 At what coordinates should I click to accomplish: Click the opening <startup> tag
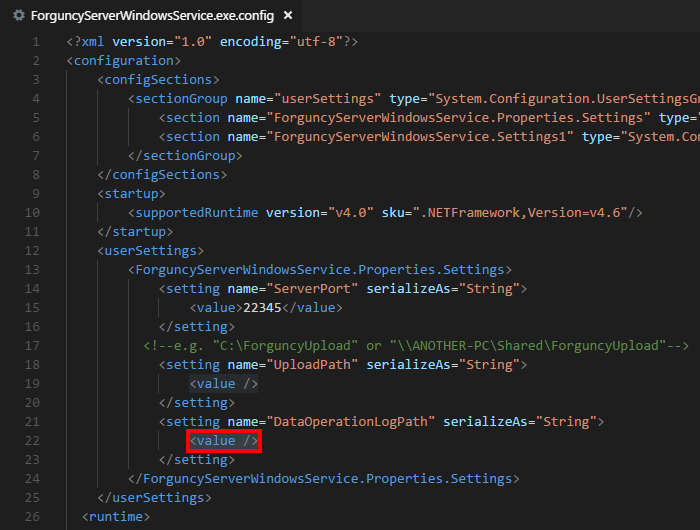[x=131, y=194]
